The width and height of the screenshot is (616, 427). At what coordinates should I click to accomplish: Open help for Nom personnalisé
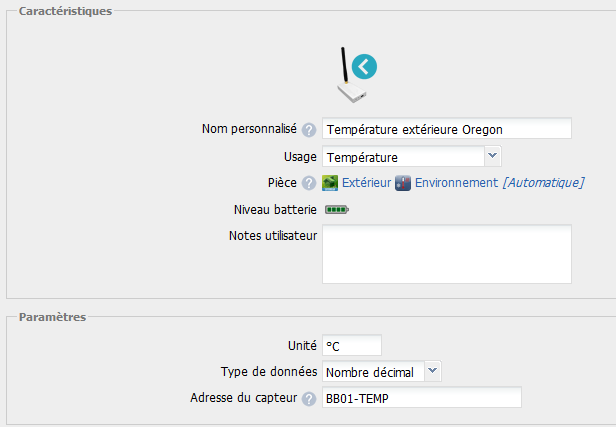tap(309, 129)
